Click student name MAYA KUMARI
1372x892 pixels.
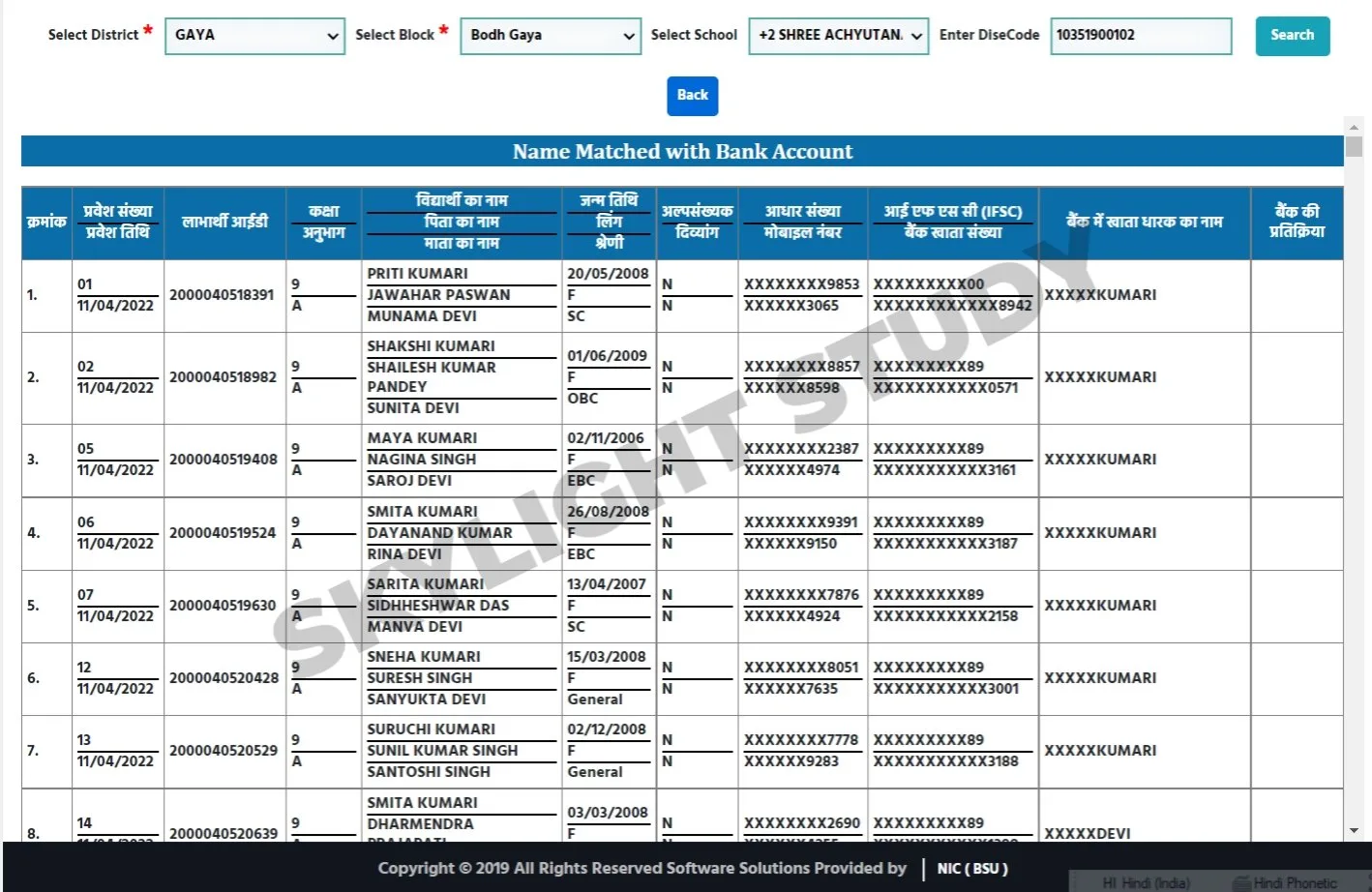point(422,438)
